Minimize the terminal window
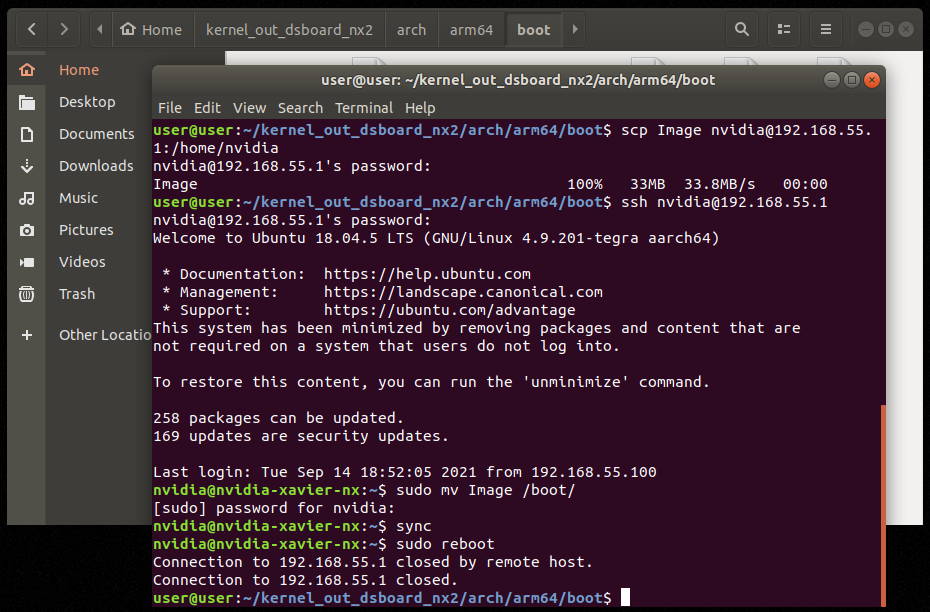 click(x=832, y=80)
